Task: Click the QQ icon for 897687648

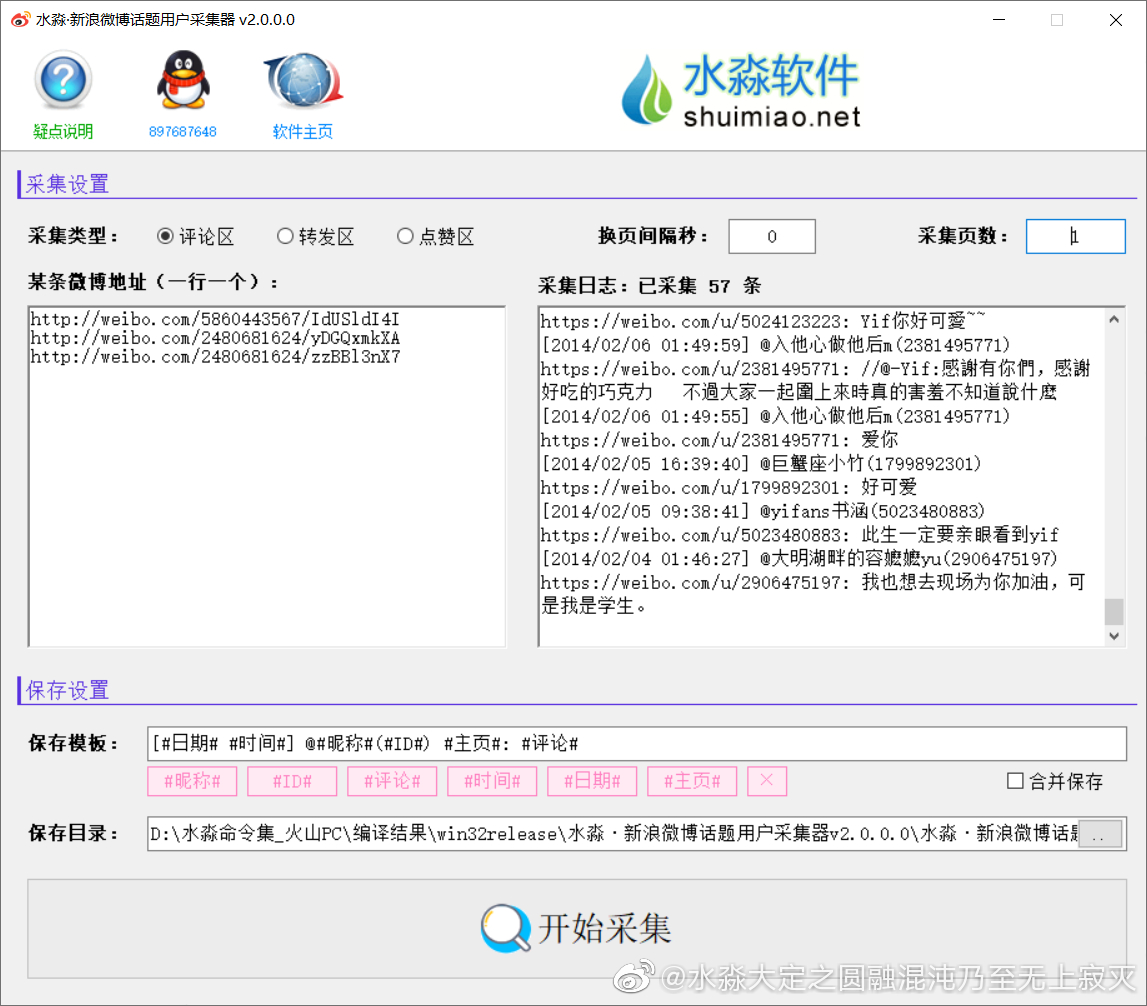Action: pos(183,80)
